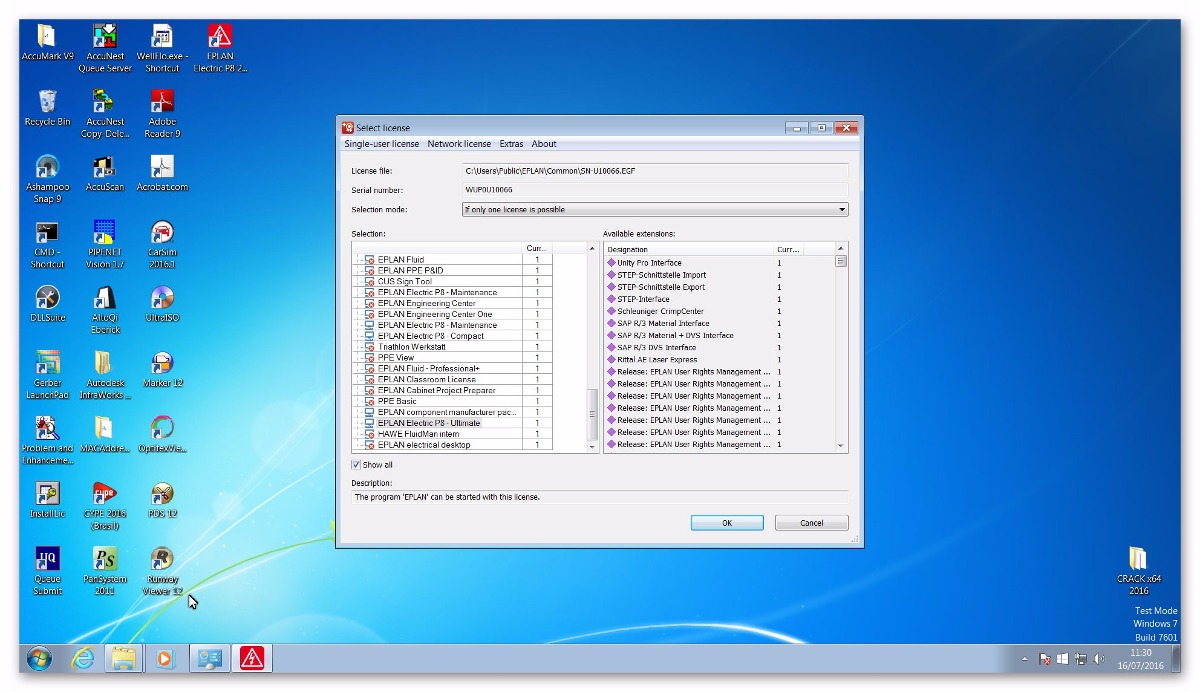Select Rittal AE Laser Express extension

tap(719, 360)
